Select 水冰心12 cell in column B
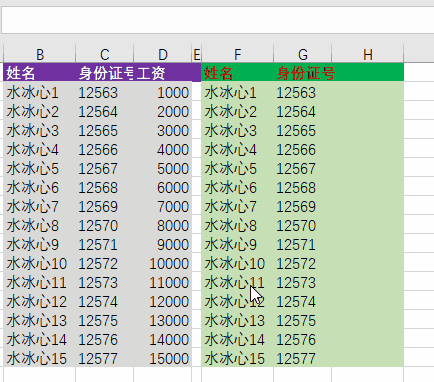This screenshot has width=434, height=382. tap(40, 301)
